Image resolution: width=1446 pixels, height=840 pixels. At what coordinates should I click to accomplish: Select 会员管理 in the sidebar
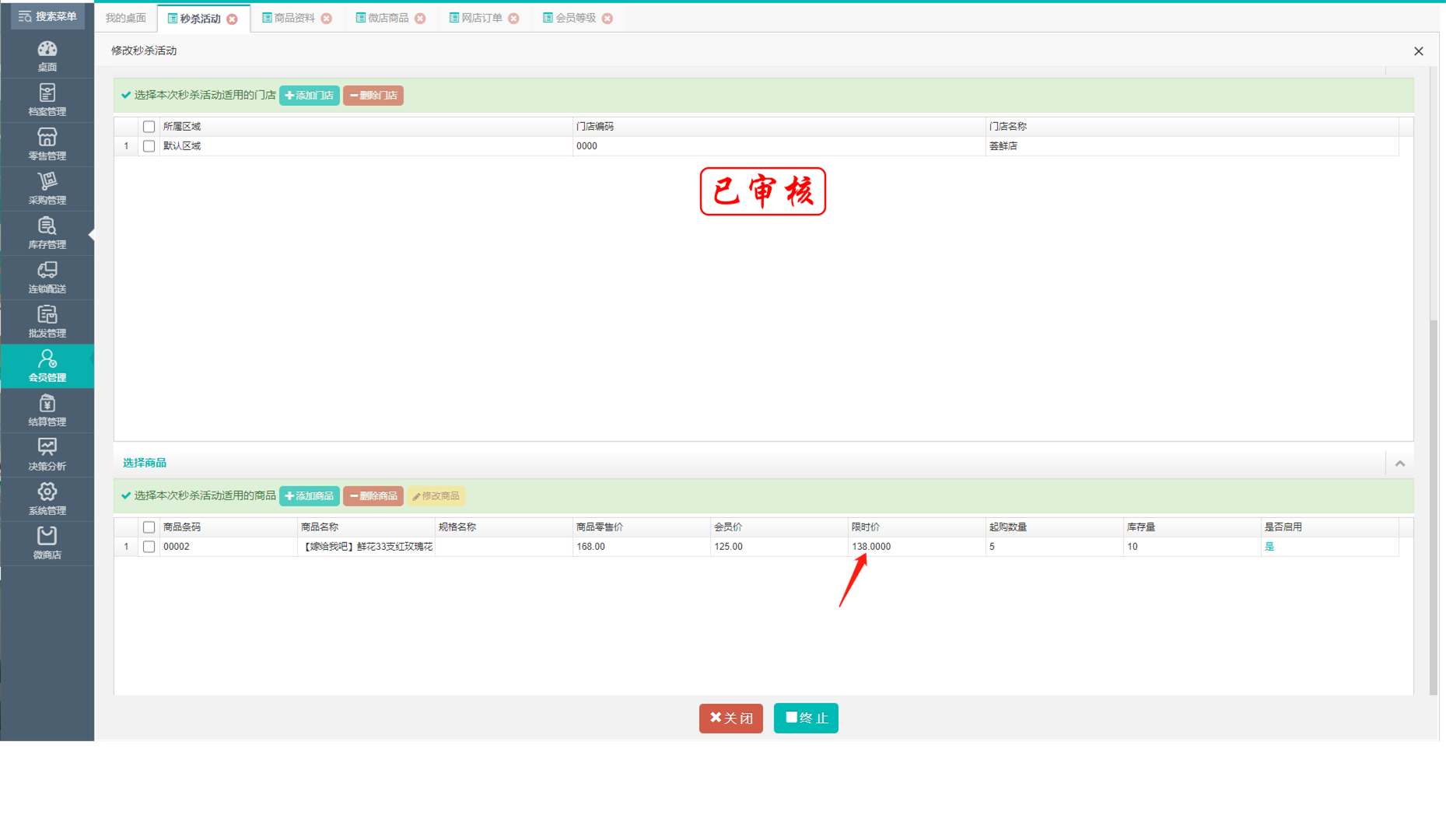(x=47, y=366)
